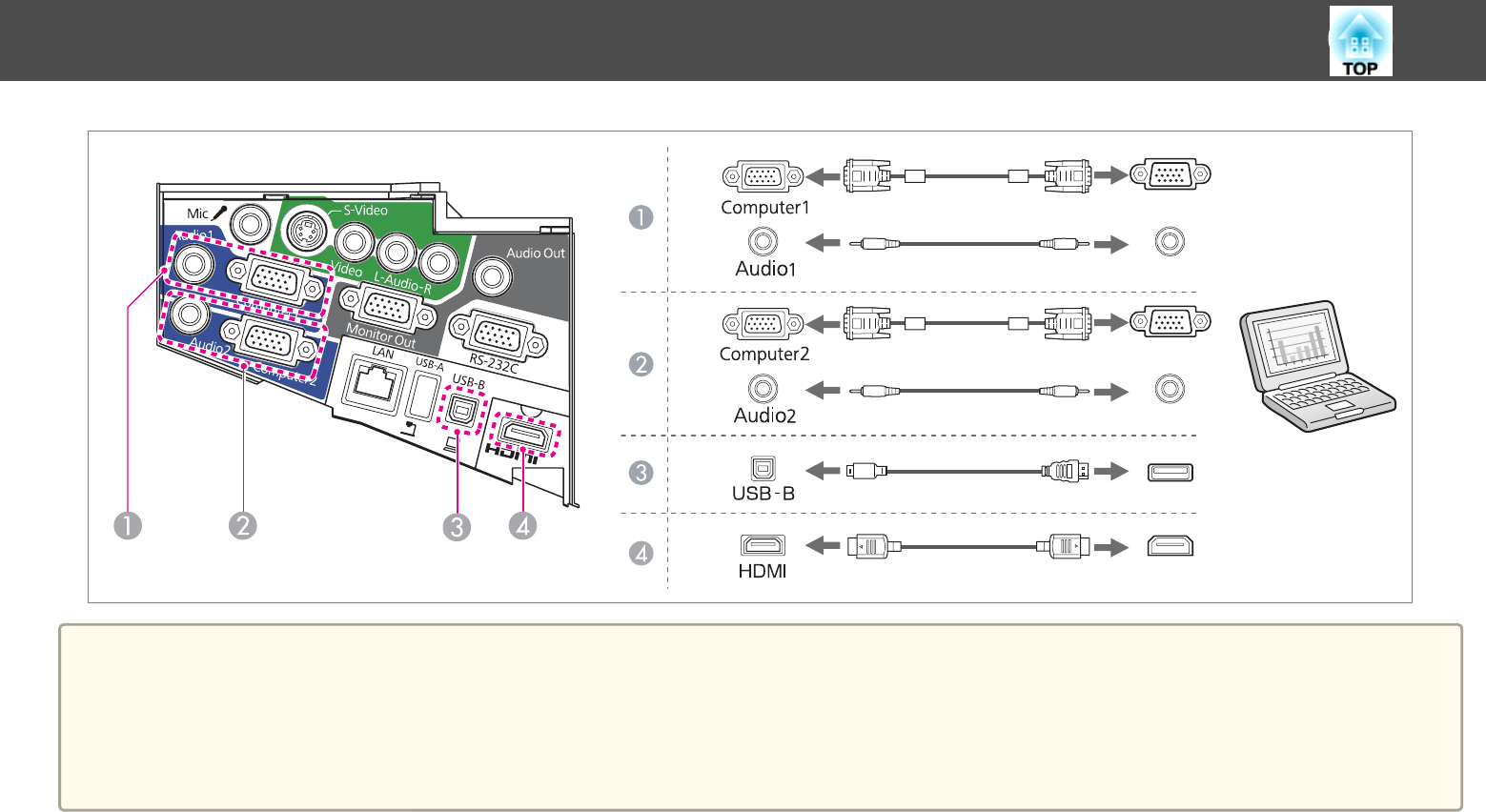Click the audio cable in the Audio1 row
This screenshot has width=1486, height=812.
(969, 244)
